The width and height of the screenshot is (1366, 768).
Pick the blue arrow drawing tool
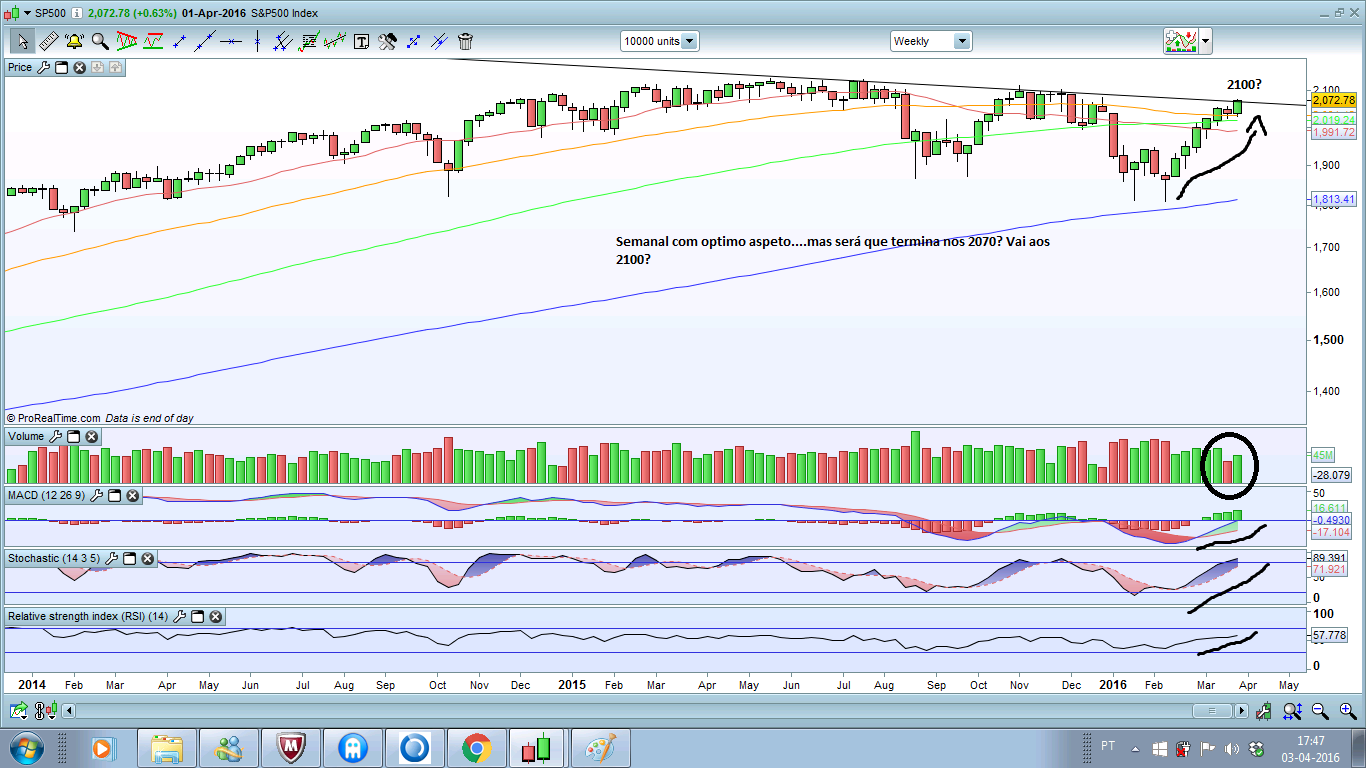tap(413, 41)
